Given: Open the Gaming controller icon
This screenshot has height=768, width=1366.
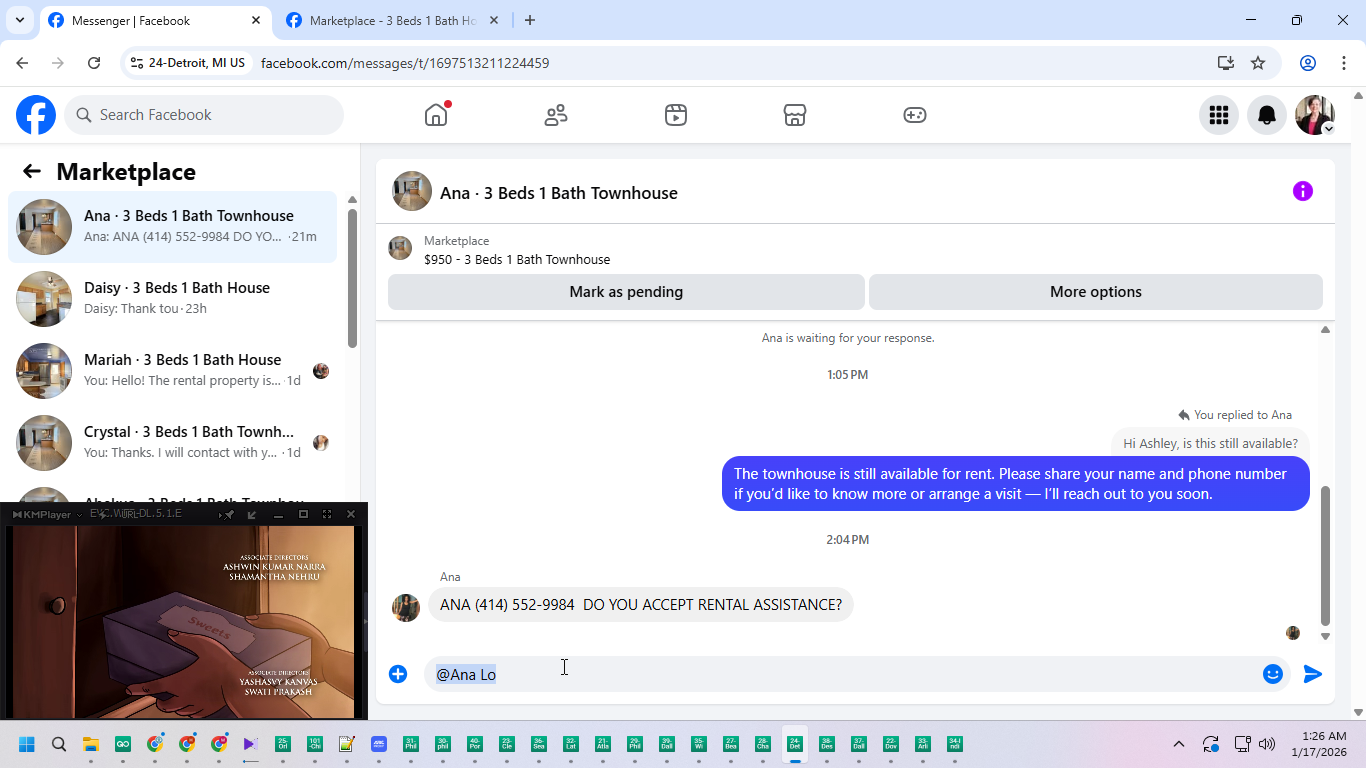Looking at the screenshot, I should tap(915, 115).
